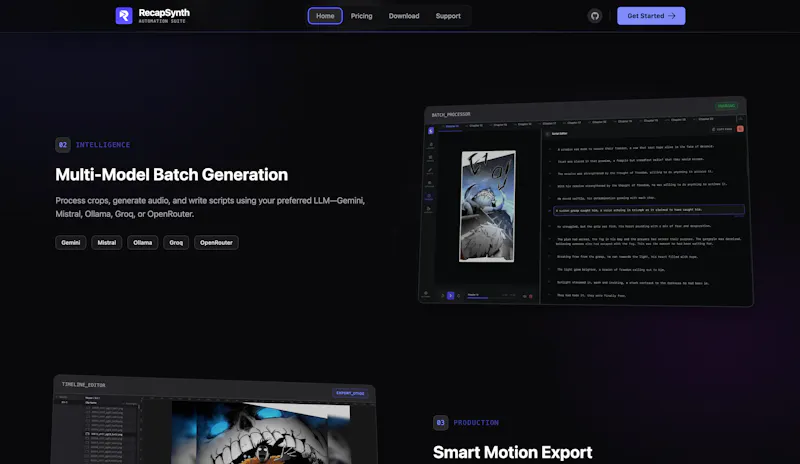The width and height of the screenshot is (800, 464).
Task: Click the INTELLIGENCE section label
Action: point(103,145)
